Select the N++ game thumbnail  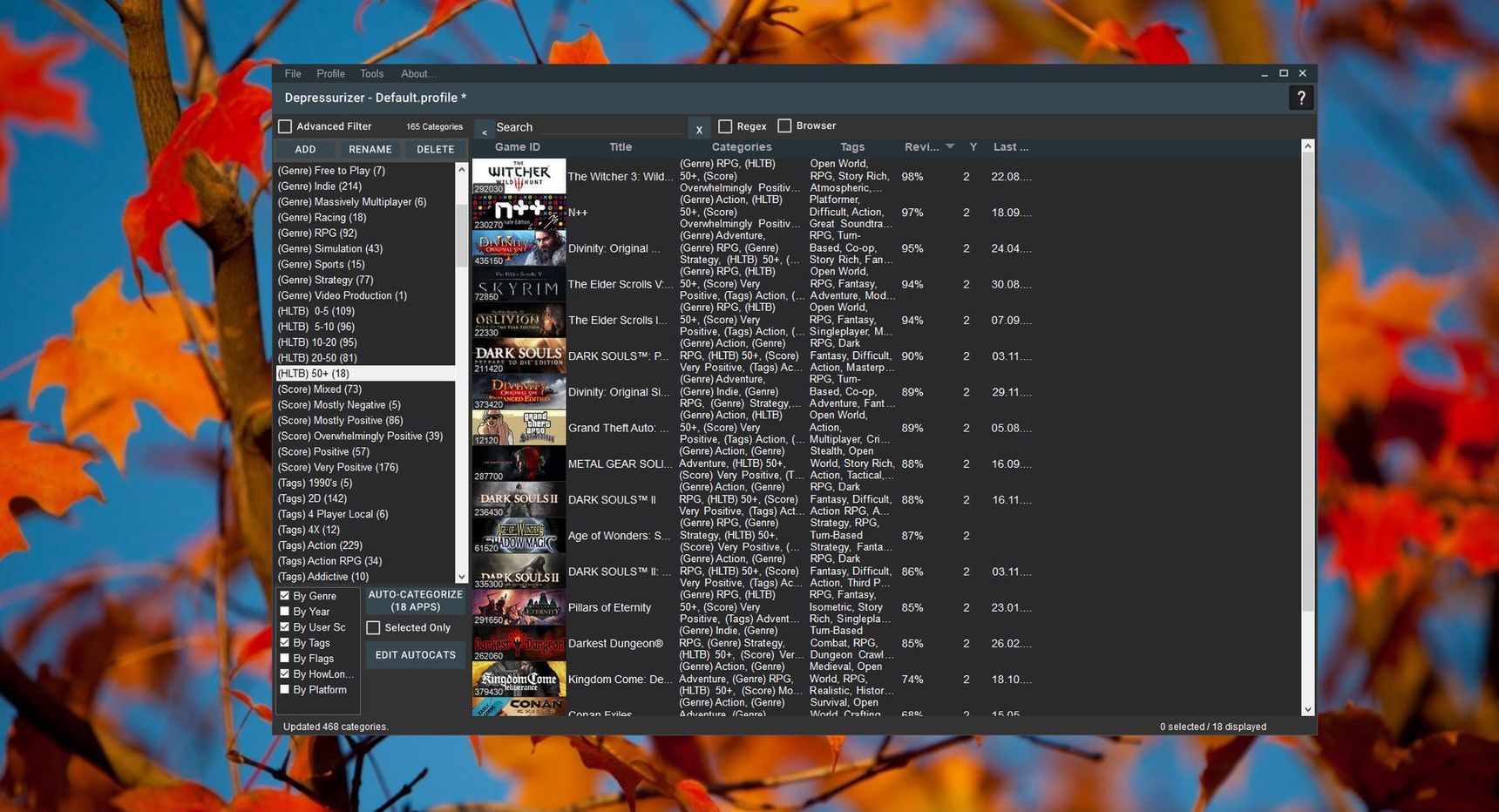(519, 212)
